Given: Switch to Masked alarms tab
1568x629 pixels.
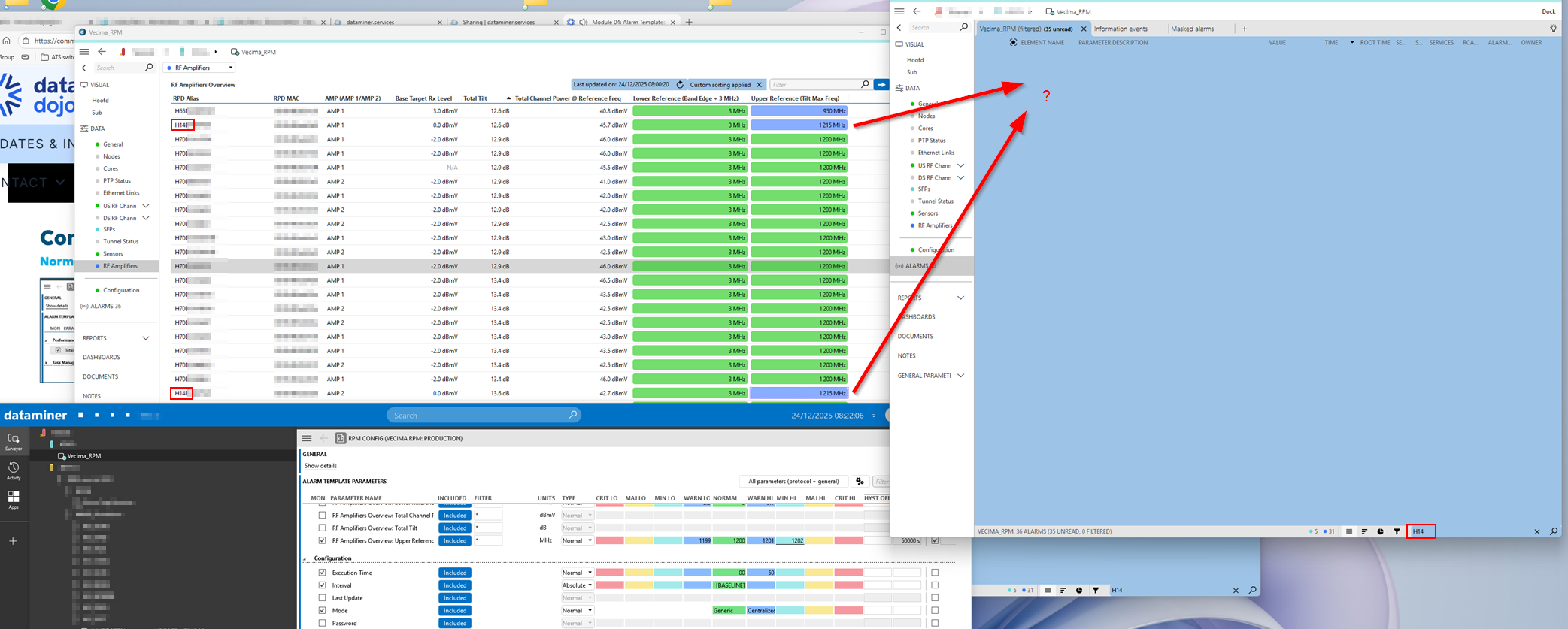Looking at the screenshot, I should [x=1192, y=29].
